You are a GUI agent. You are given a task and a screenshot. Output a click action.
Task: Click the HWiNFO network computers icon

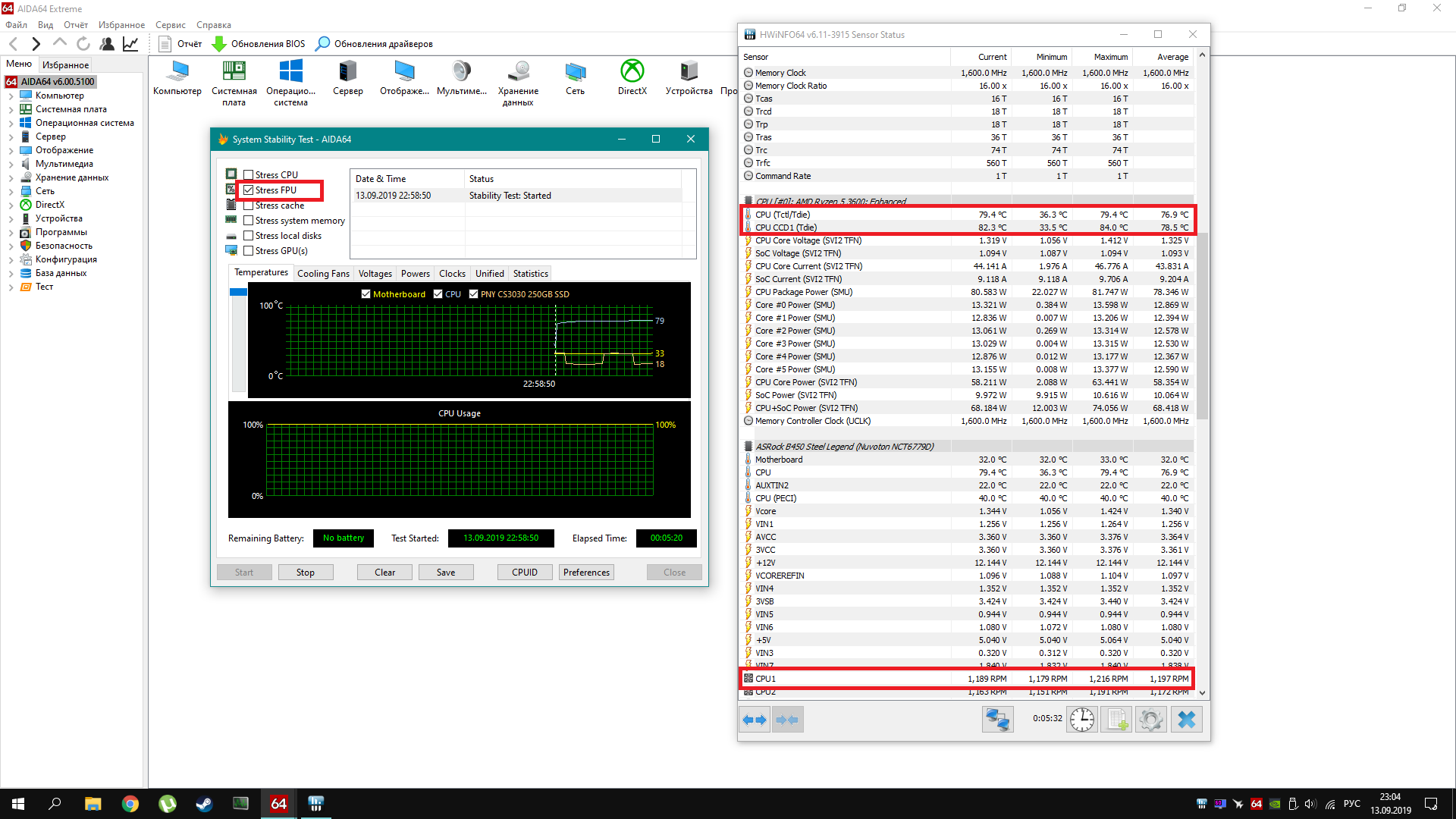click(997, 719)
